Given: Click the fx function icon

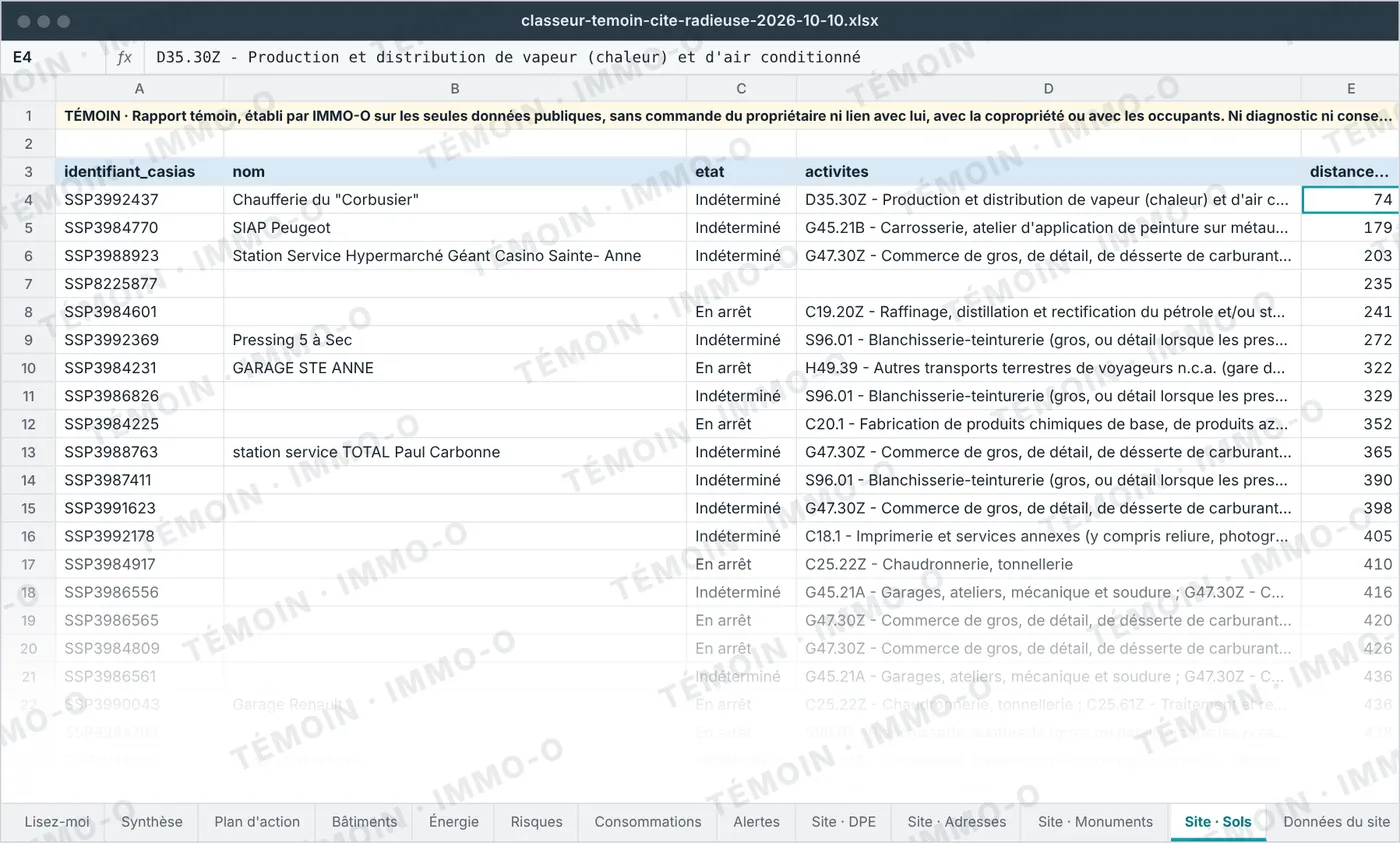Looking at the screenshot, I should pos(124,58).
